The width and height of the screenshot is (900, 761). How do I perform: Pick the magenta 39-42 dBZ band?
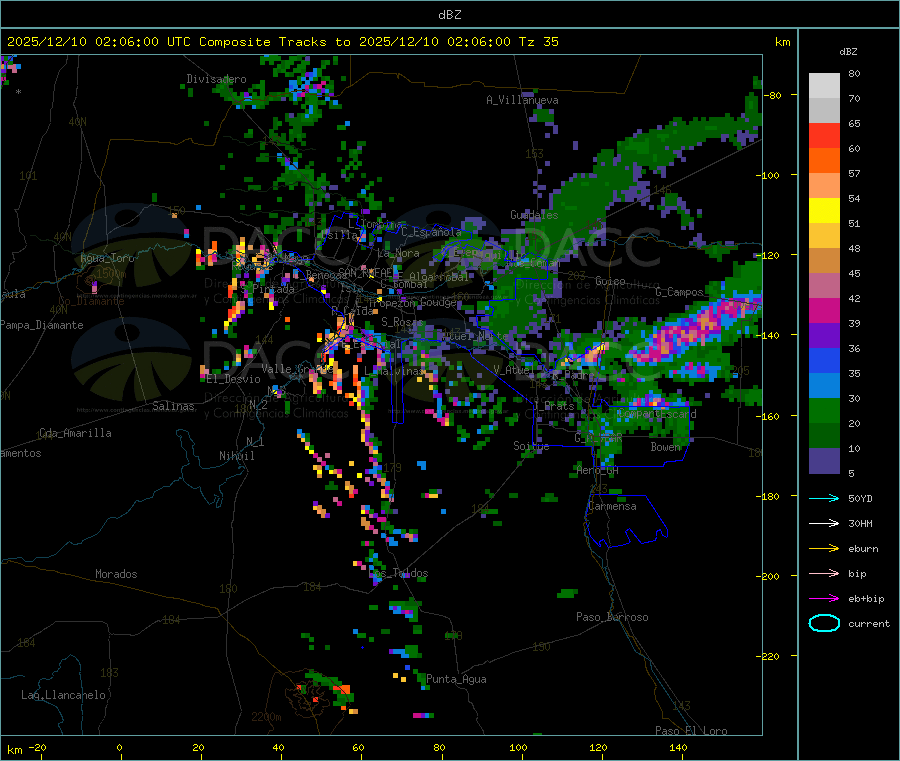[824, 310]
